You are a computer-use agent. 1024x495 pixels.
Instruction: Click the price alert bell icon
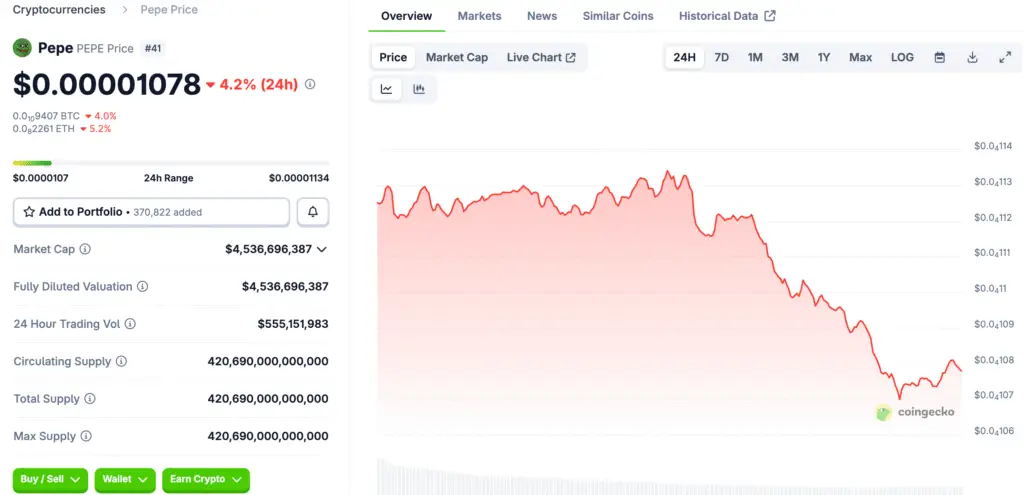point(313,212)
